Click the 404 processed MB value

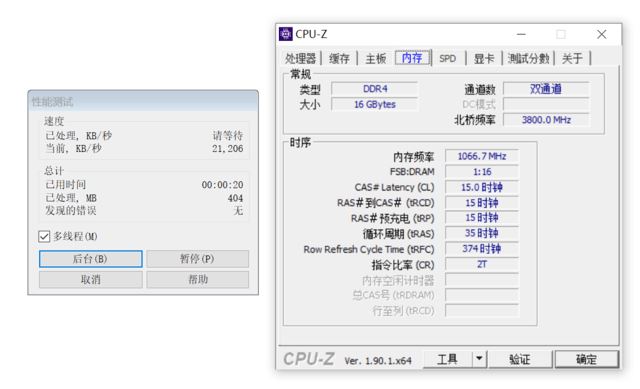click(x=236, y=198)
